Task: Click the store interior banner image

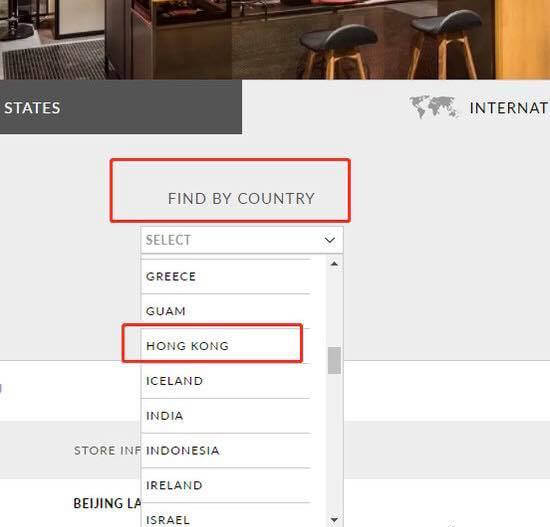Action: 275,39
